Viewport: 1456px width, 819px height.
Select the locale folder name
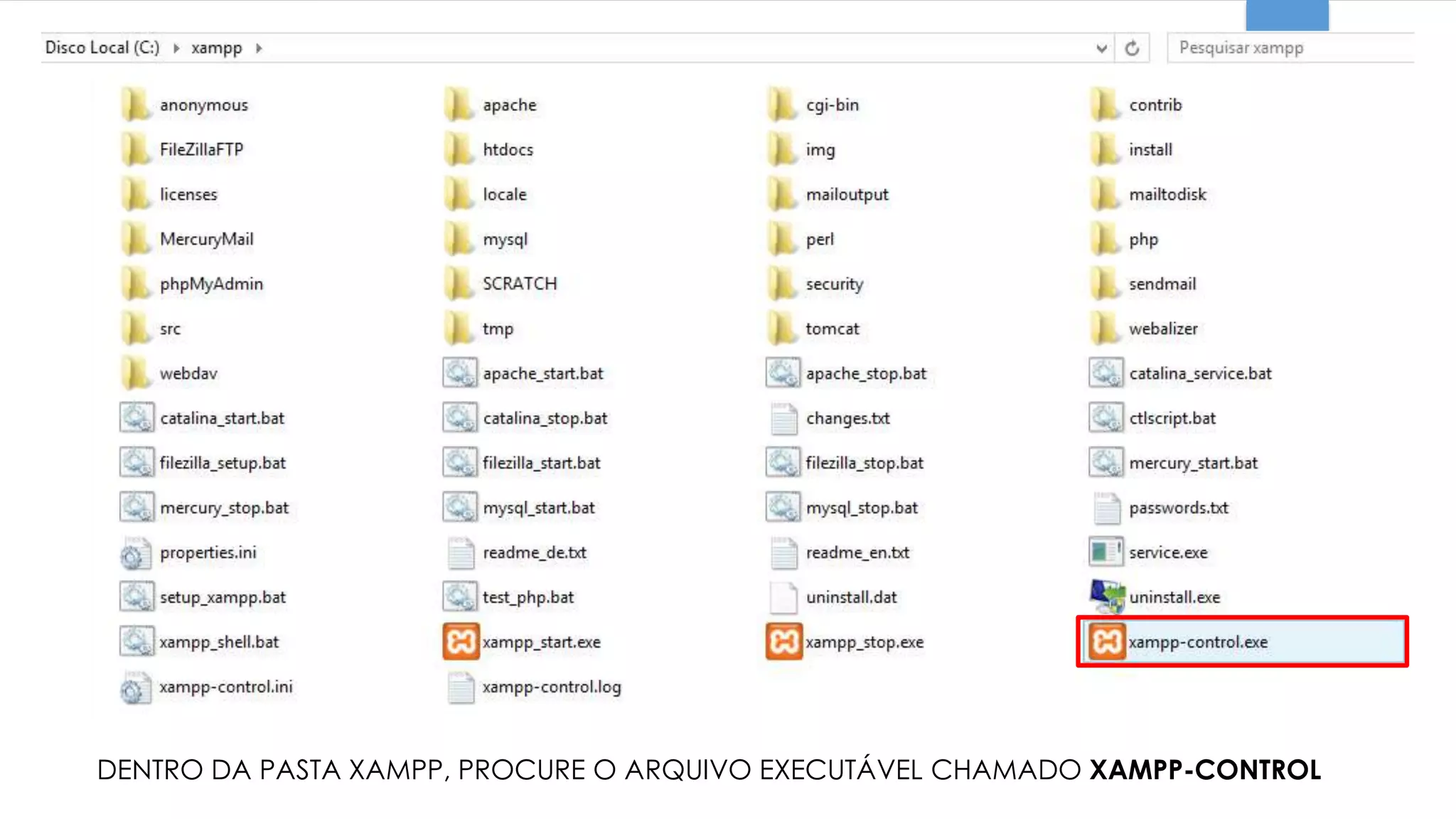coord(505,194)
